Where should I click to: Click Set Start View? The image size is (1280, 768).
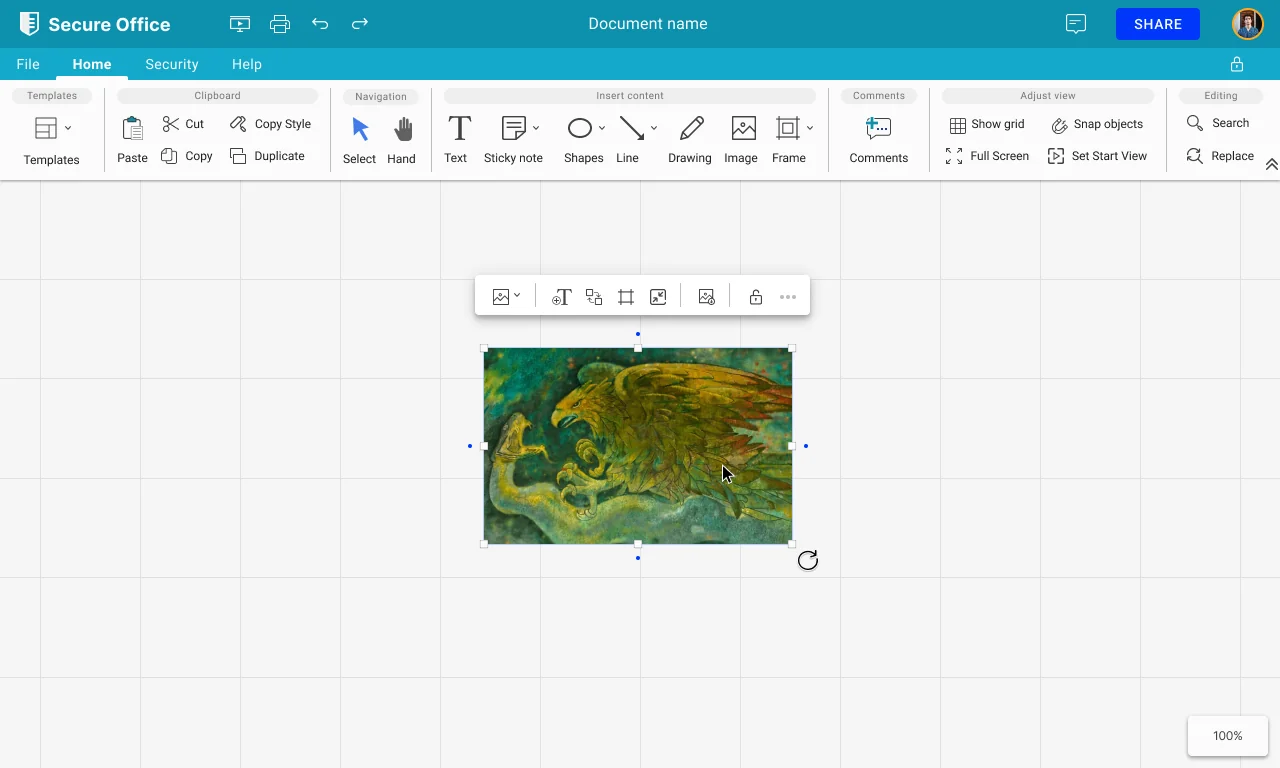[1097, 156]
